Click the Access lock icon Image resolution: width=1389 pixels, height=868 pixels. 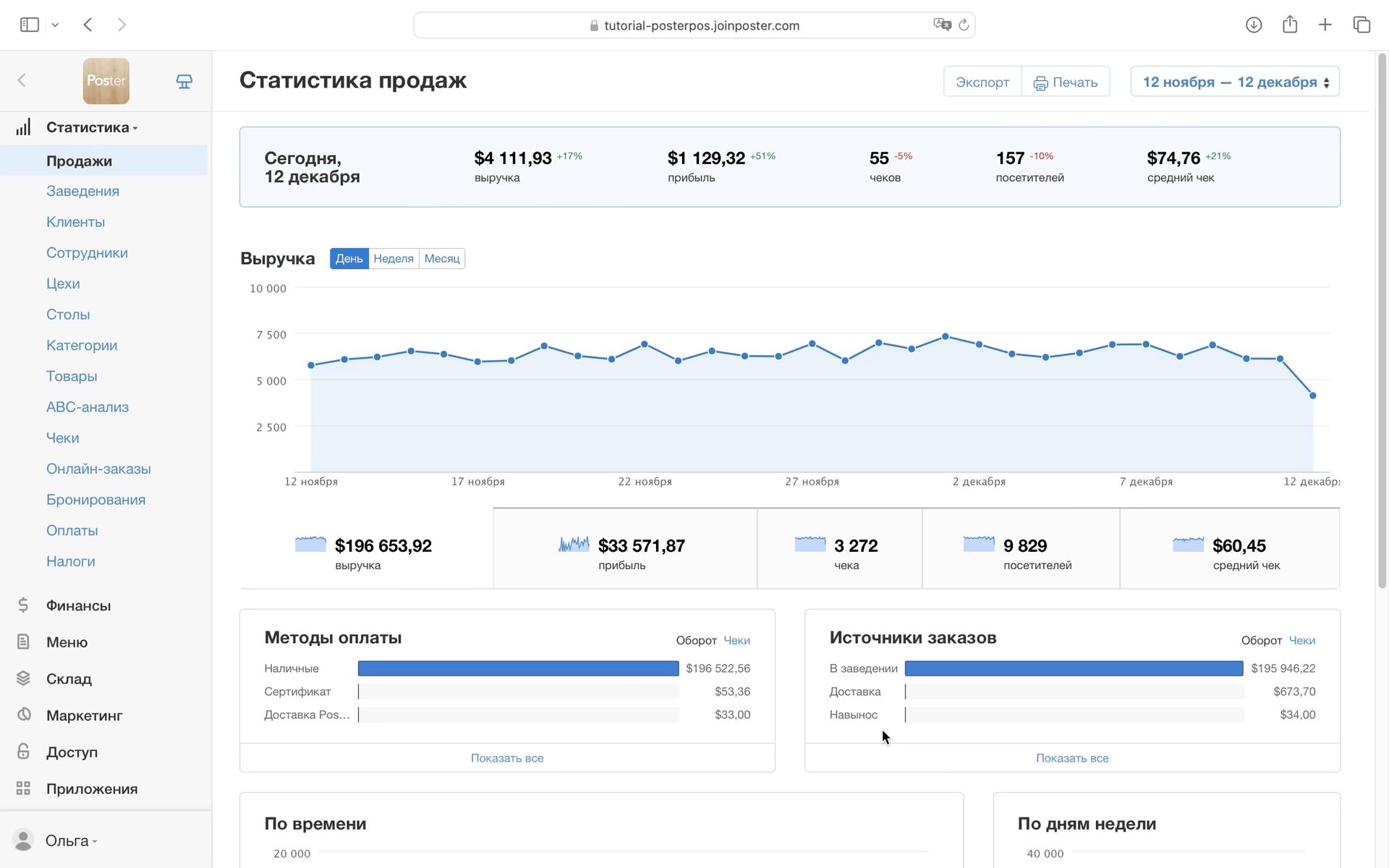(23, 752)
